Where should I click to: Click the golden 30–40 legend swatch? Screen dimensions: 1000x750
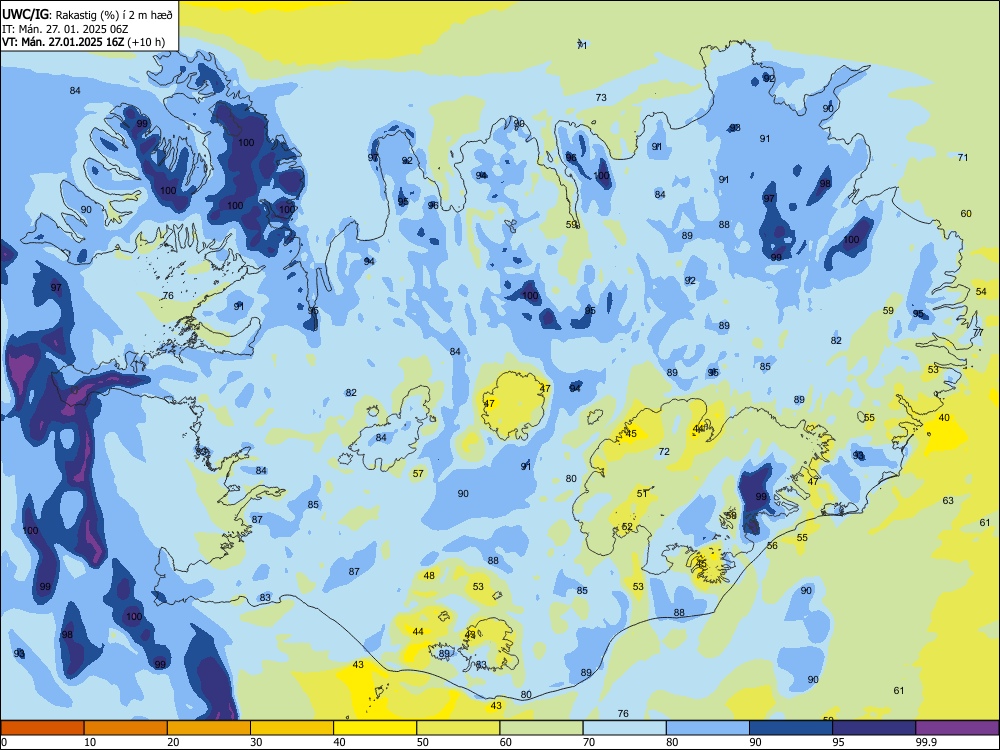point(292,728)
